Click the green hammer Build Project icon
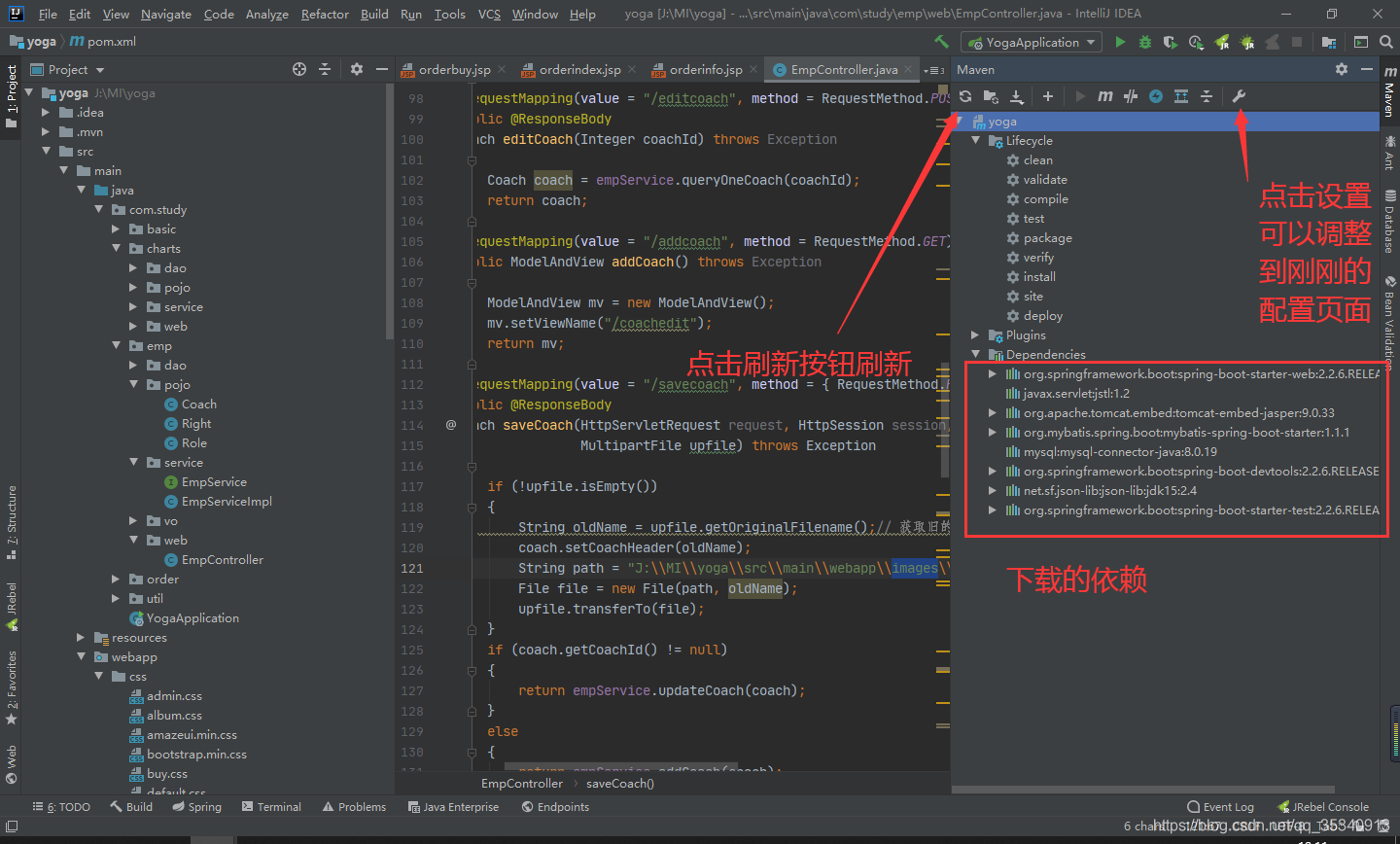1400x844 pixels. click(x=941, y=42)
